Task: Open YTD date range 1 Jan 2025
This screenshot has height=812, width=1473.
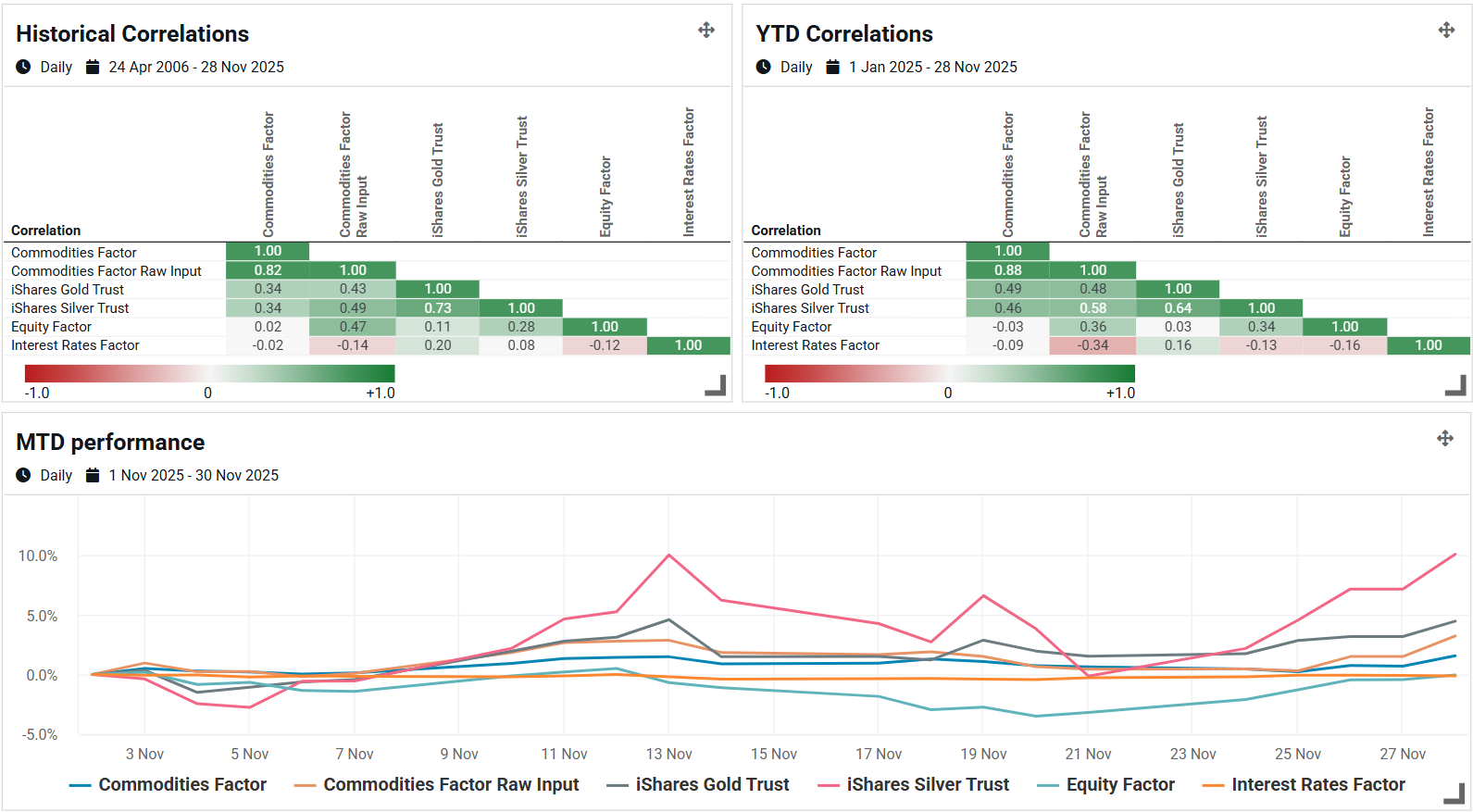Action: (x=932, y=67)
